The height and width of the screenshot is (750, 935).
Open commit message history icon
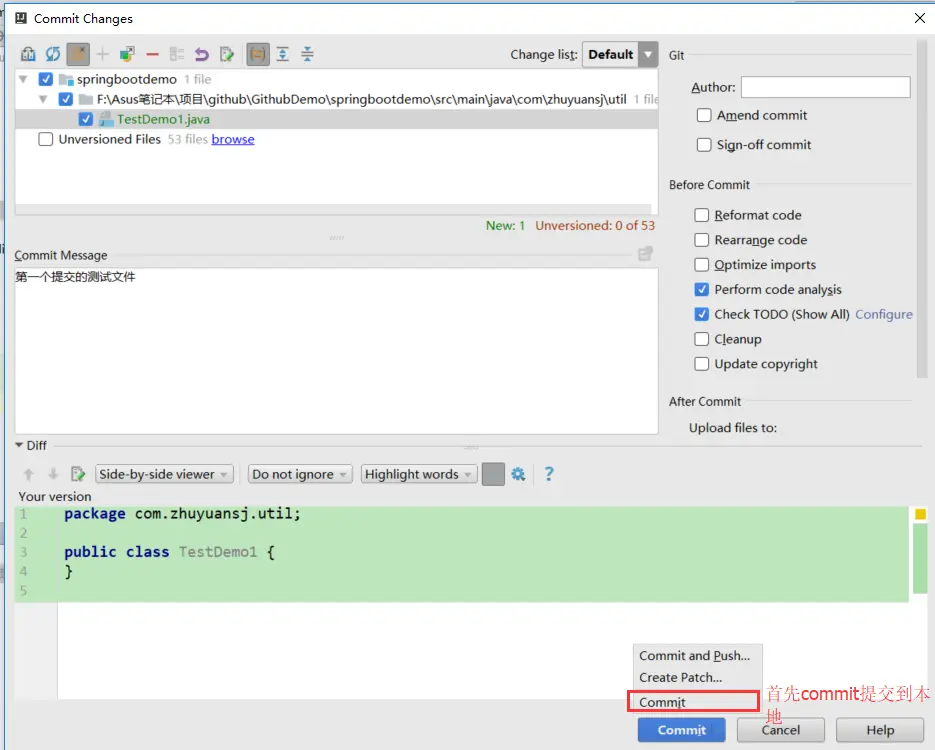645,254
